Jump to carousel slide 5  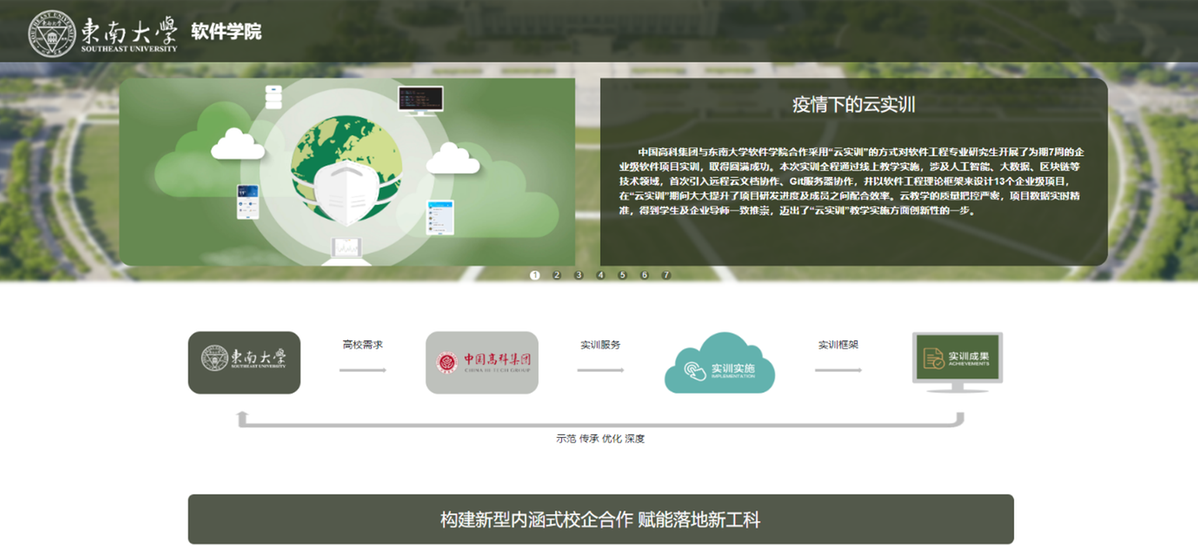point(622,275)
